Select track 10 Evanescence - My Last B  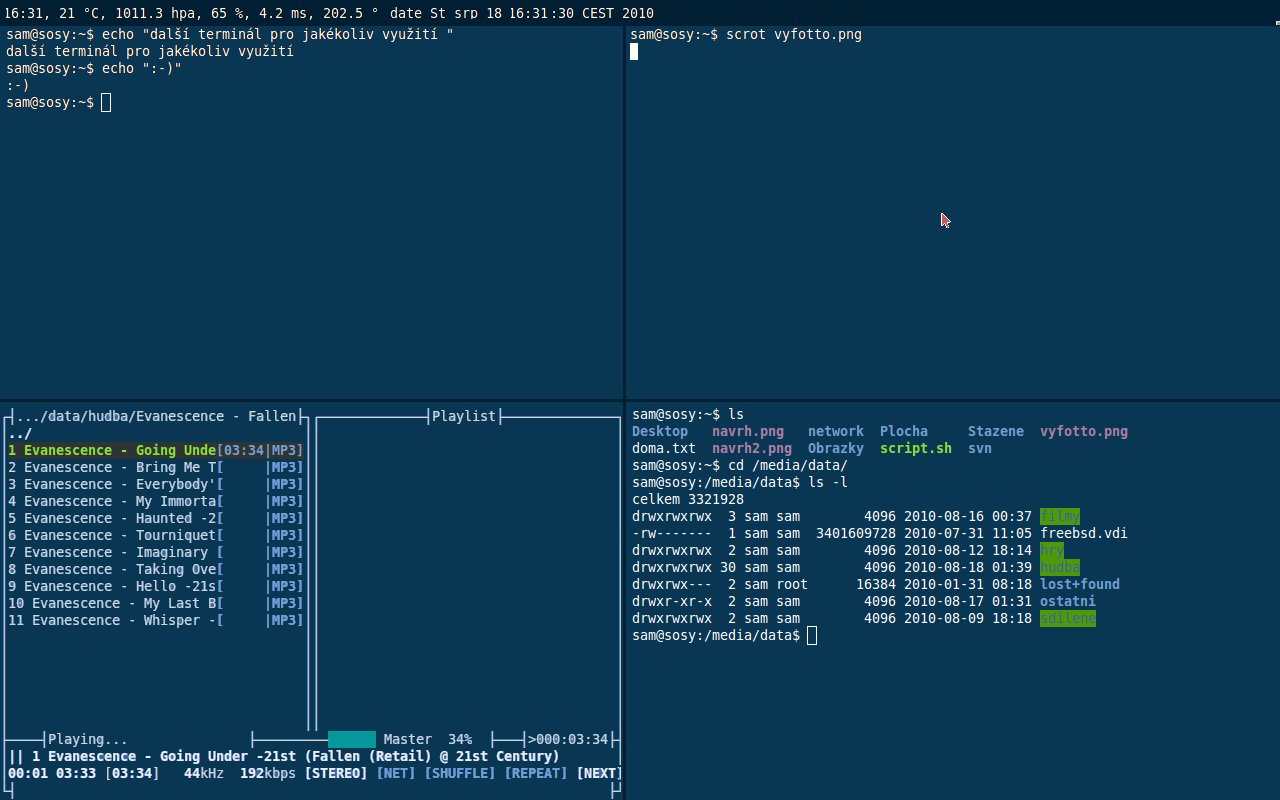pos(155,603)
